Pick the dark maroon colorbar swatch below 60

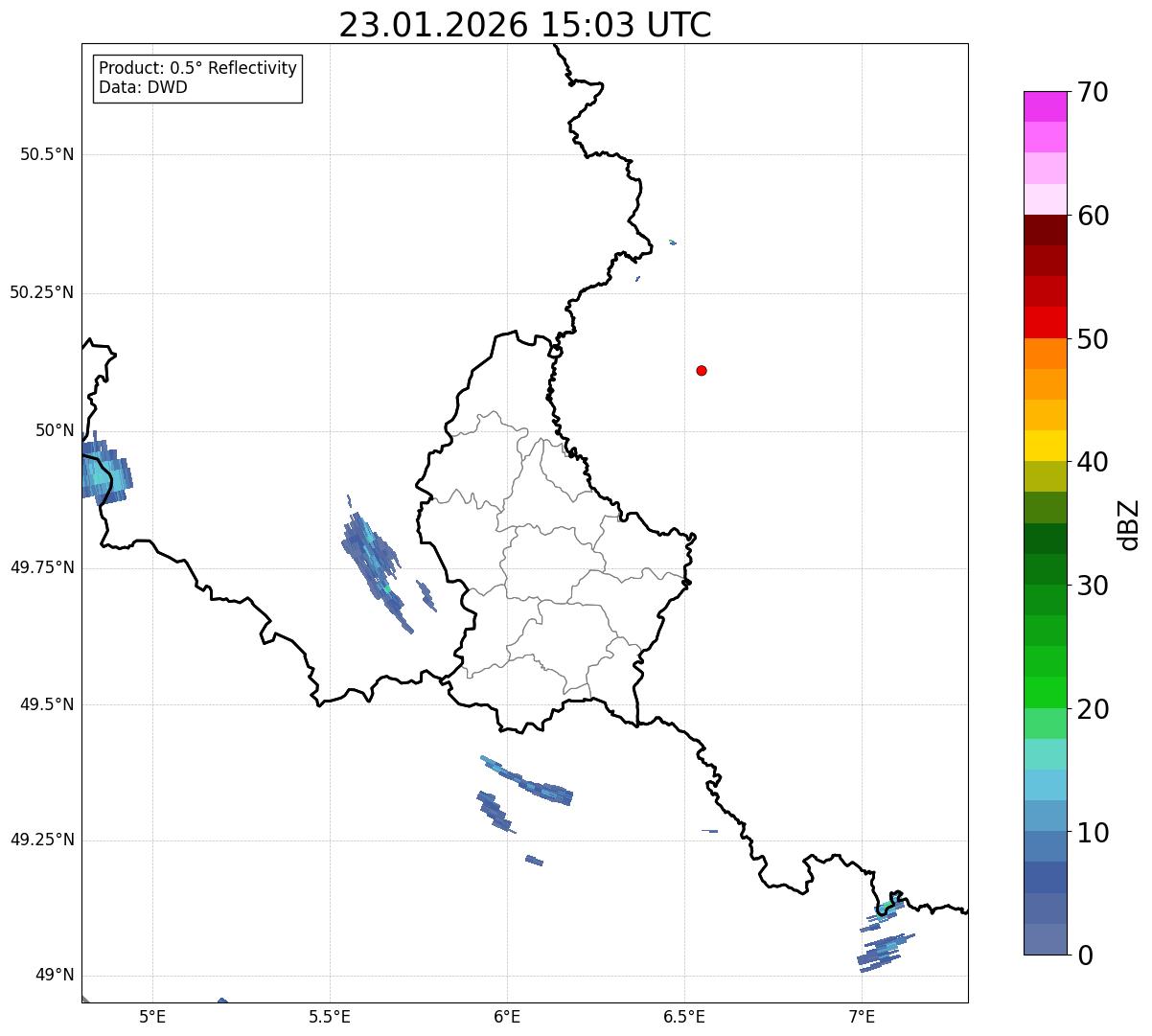click(x=1045, y=230)
